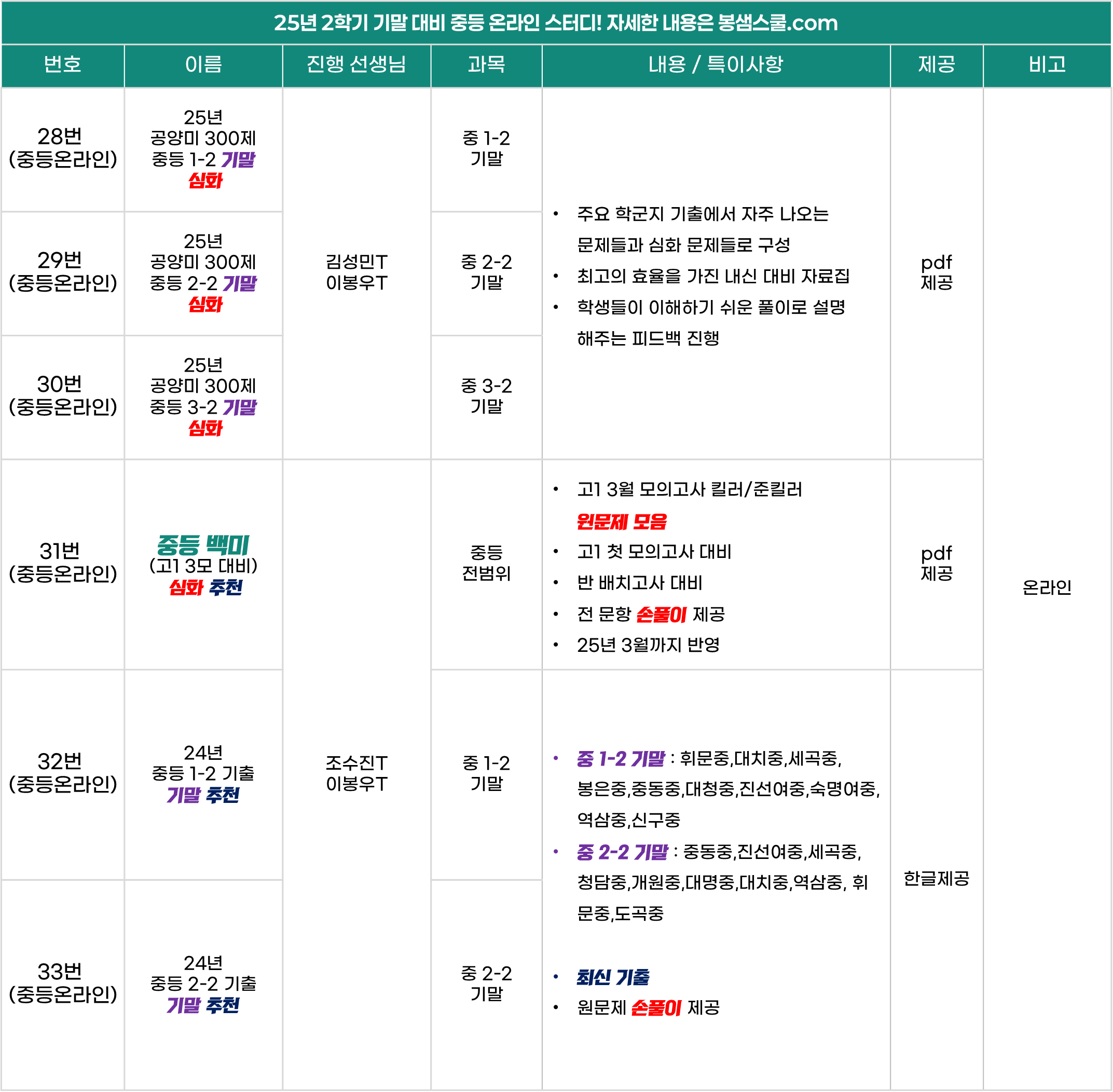Click the 한글제공 cell

937,879
